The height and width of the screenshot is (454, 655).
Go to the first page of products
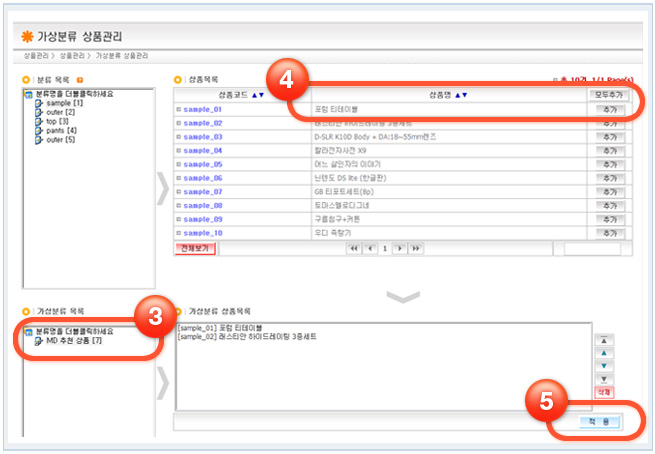click(x=353, y=248)
